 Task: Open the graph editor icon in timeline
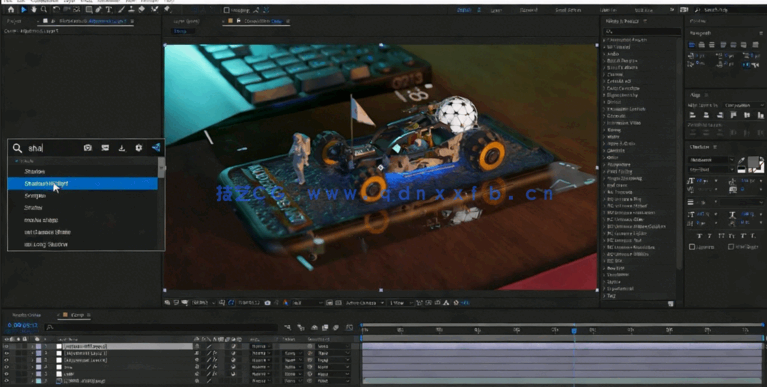click(x=349, y=327)
